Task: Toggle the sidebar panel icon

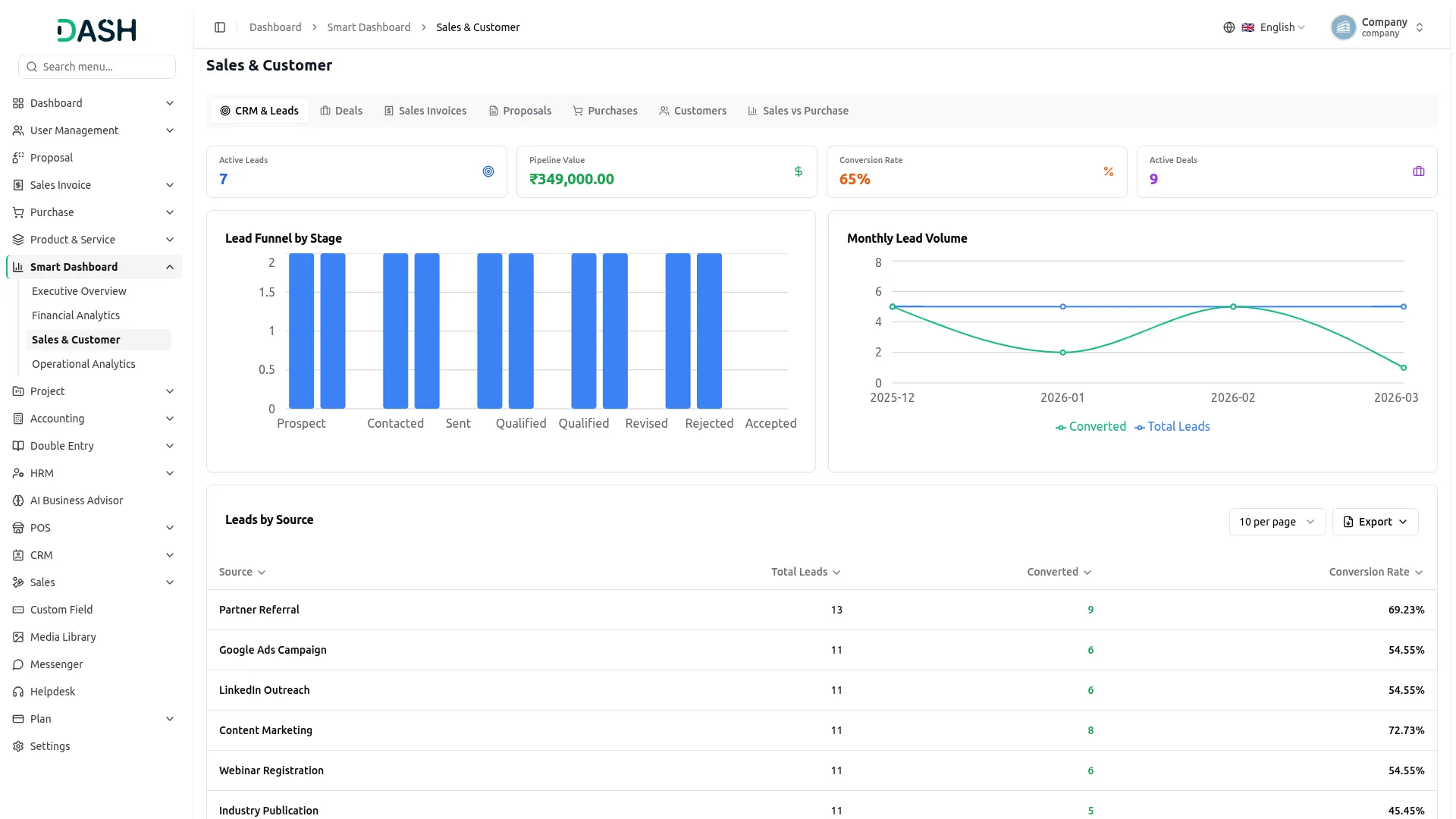Action: 220,27
